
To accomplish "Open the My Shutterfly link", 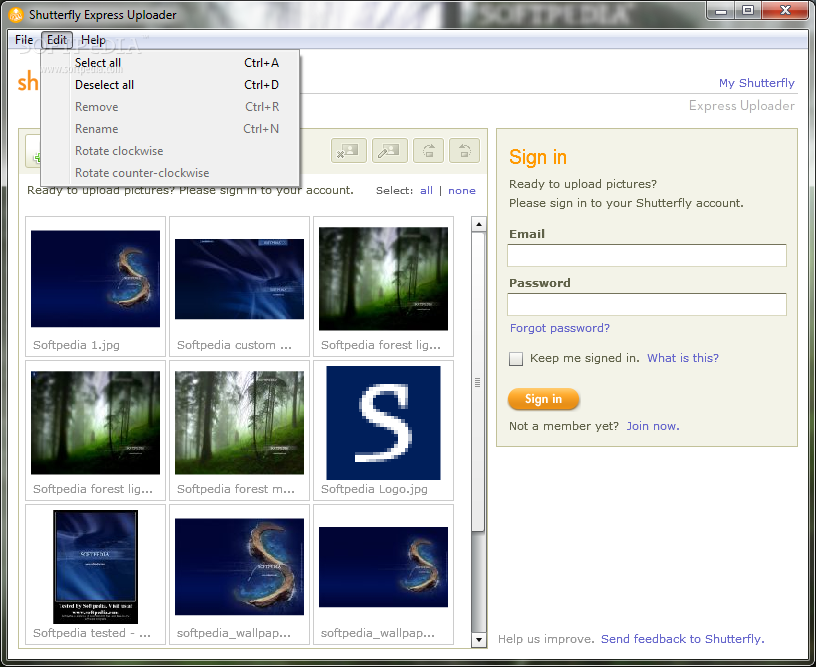I will tap(757, 83).
